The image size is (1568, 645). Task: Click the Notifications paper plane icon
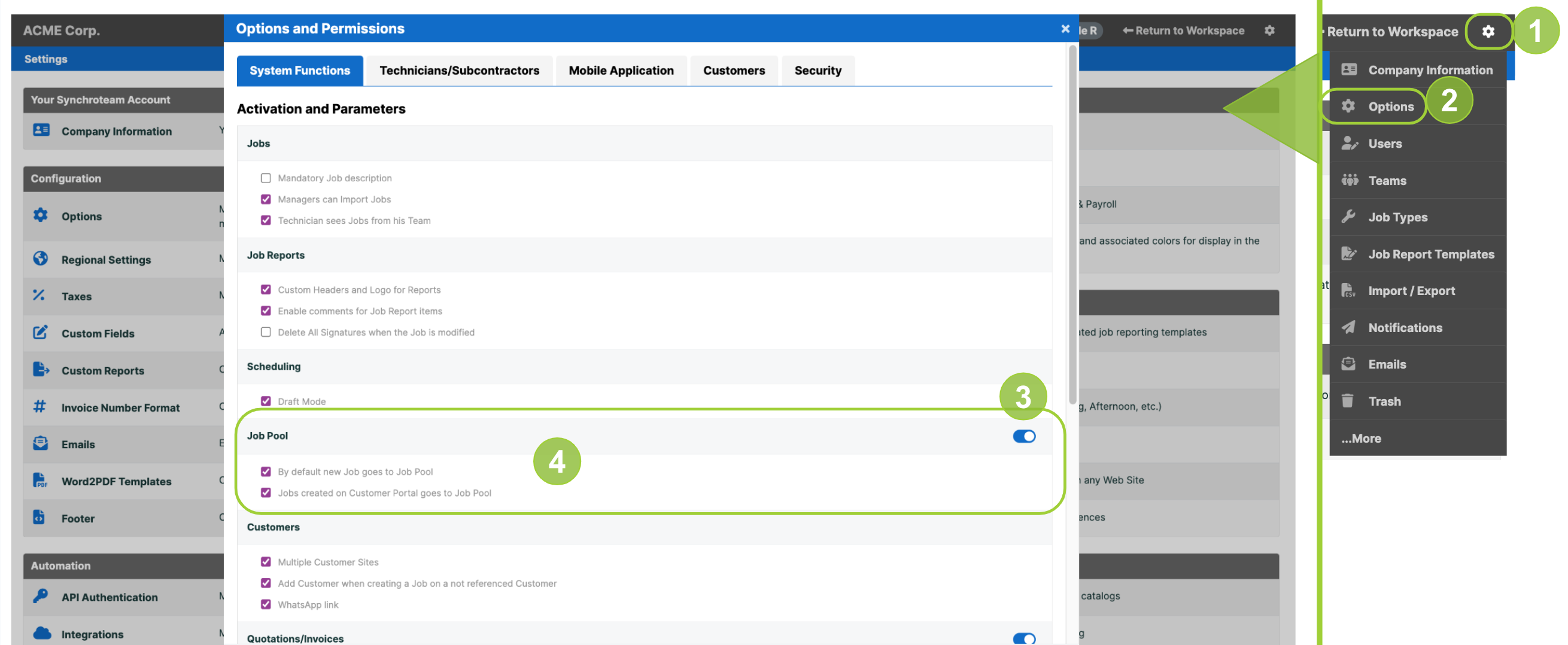click(x=1348, y=327)
